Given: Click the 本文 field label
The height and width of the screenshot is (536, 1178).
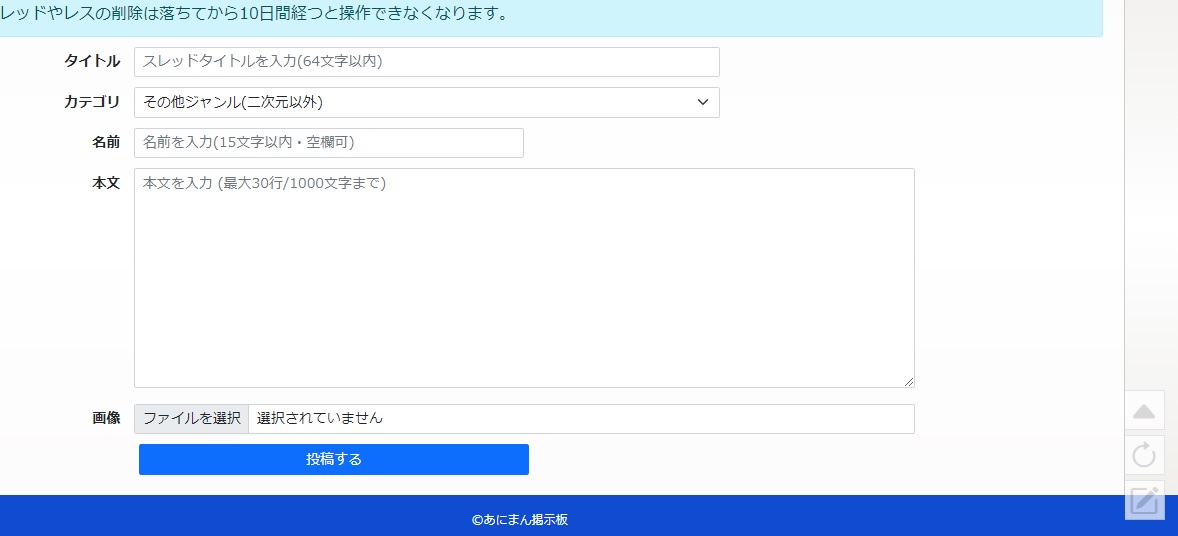Looking at the screenshot, I should coord(106,183).
